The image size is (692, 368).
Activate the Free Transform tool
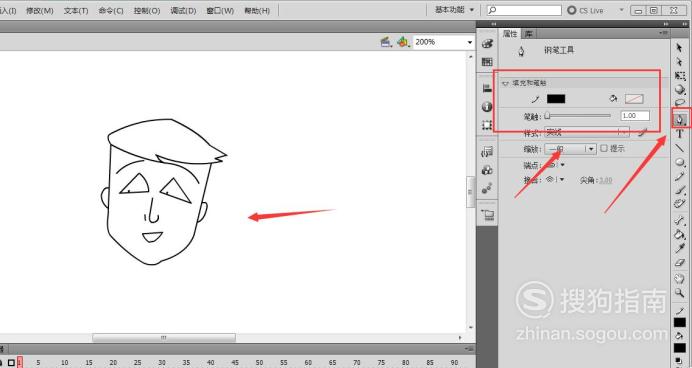[x=680, y=76]
